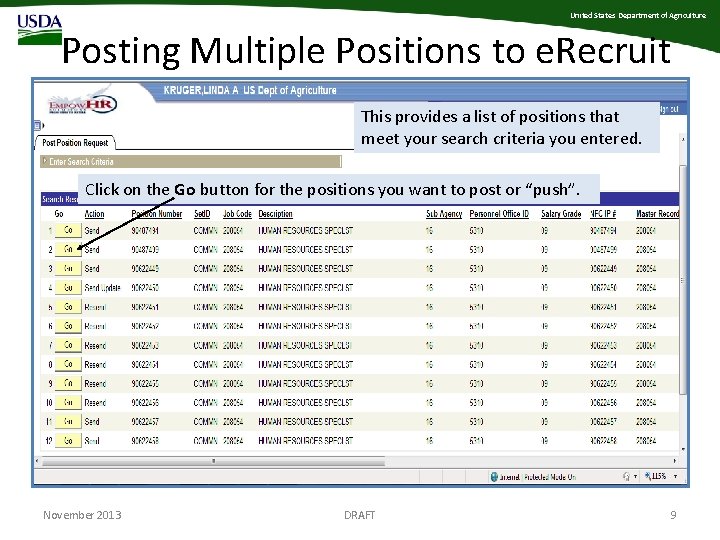Sort by the Position Number column header
This screenshot has height=540, width=720.
pos(157,214)
